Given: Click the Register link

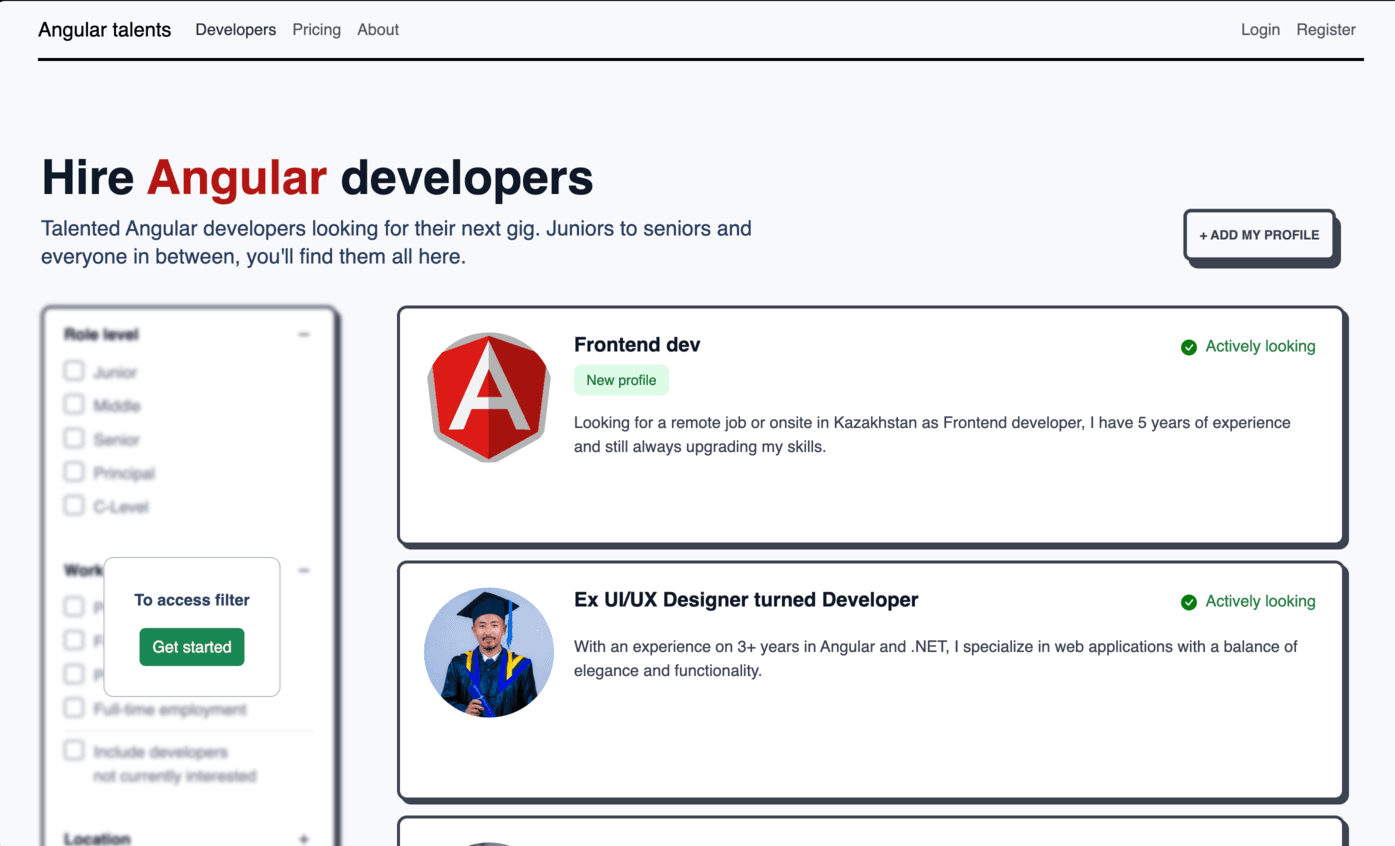Looking at the screenshot, I should (x=1325, y=30).
